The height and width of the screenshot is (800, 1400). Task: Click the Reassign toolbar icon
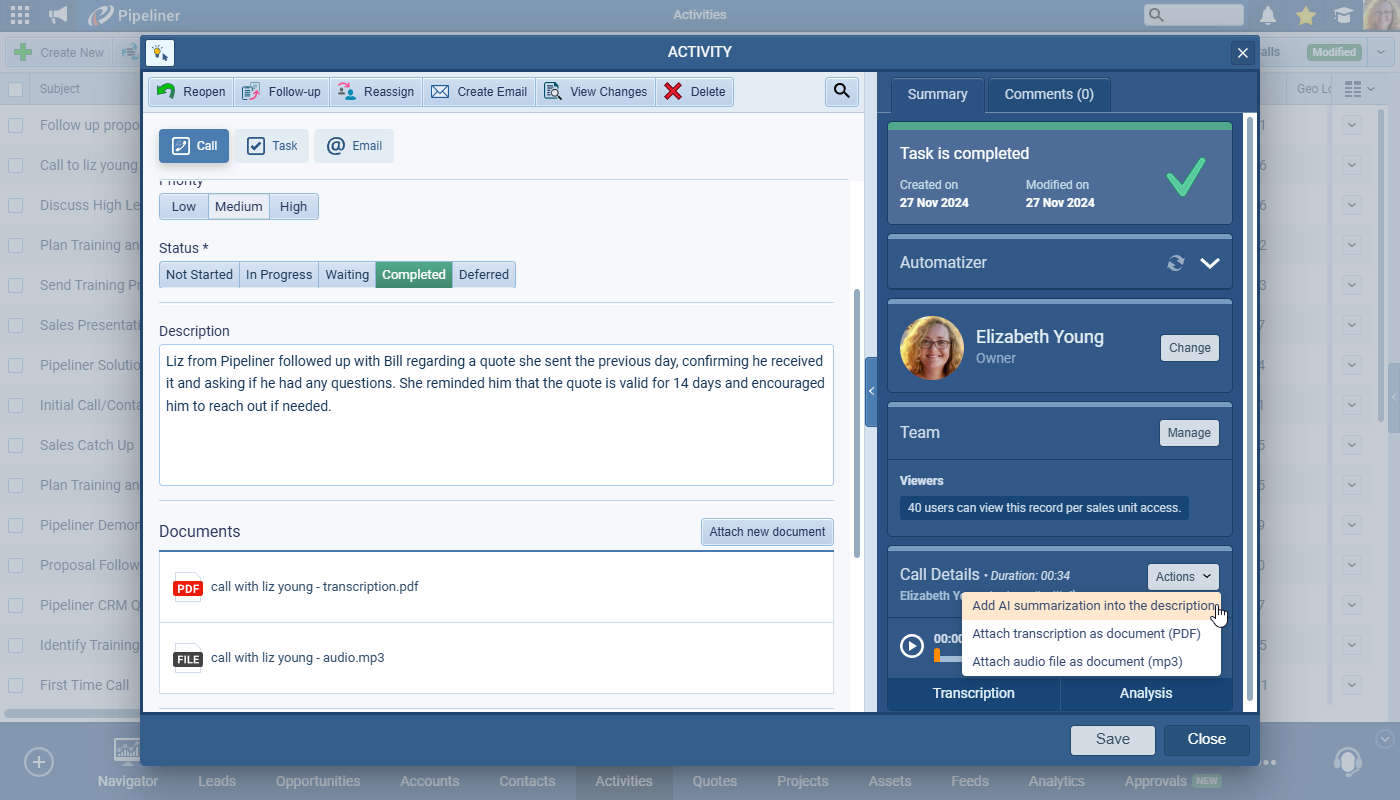tap(347, 92)
